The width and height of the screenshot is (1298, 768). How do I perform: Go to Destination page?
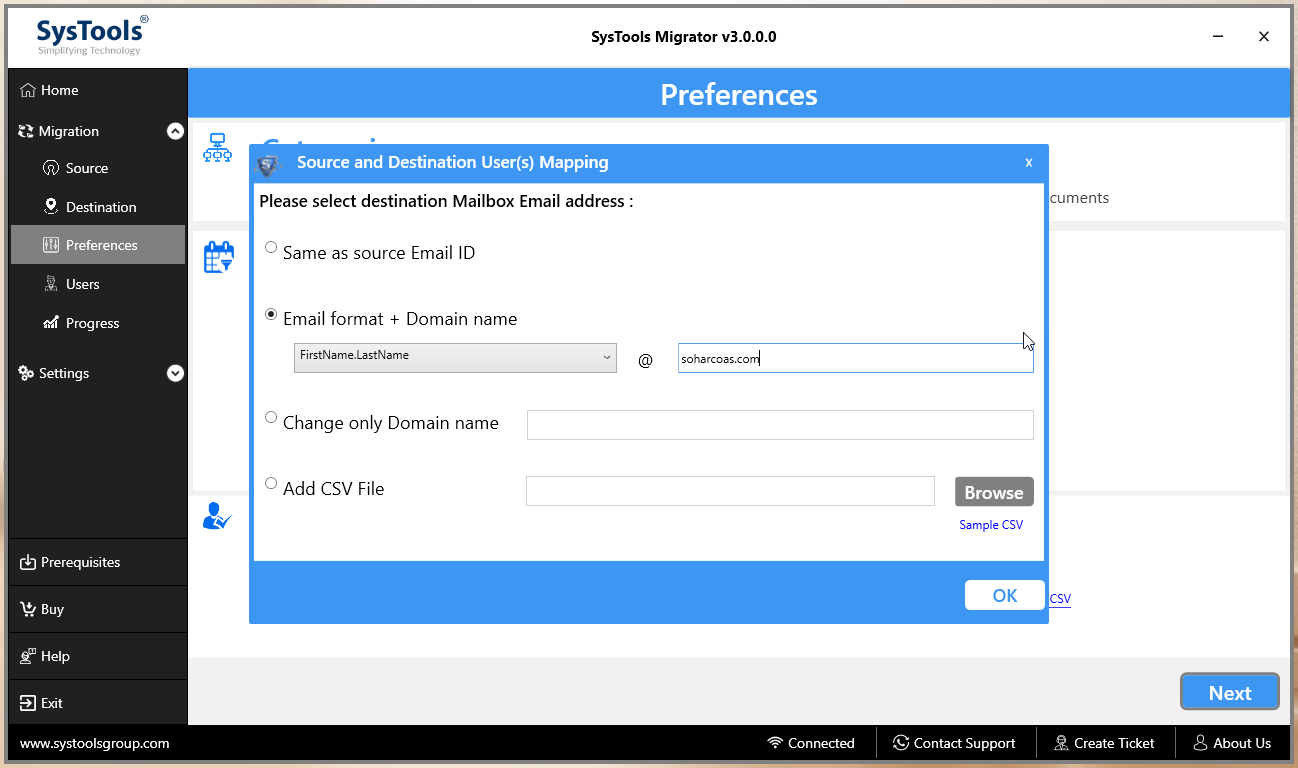98,207
